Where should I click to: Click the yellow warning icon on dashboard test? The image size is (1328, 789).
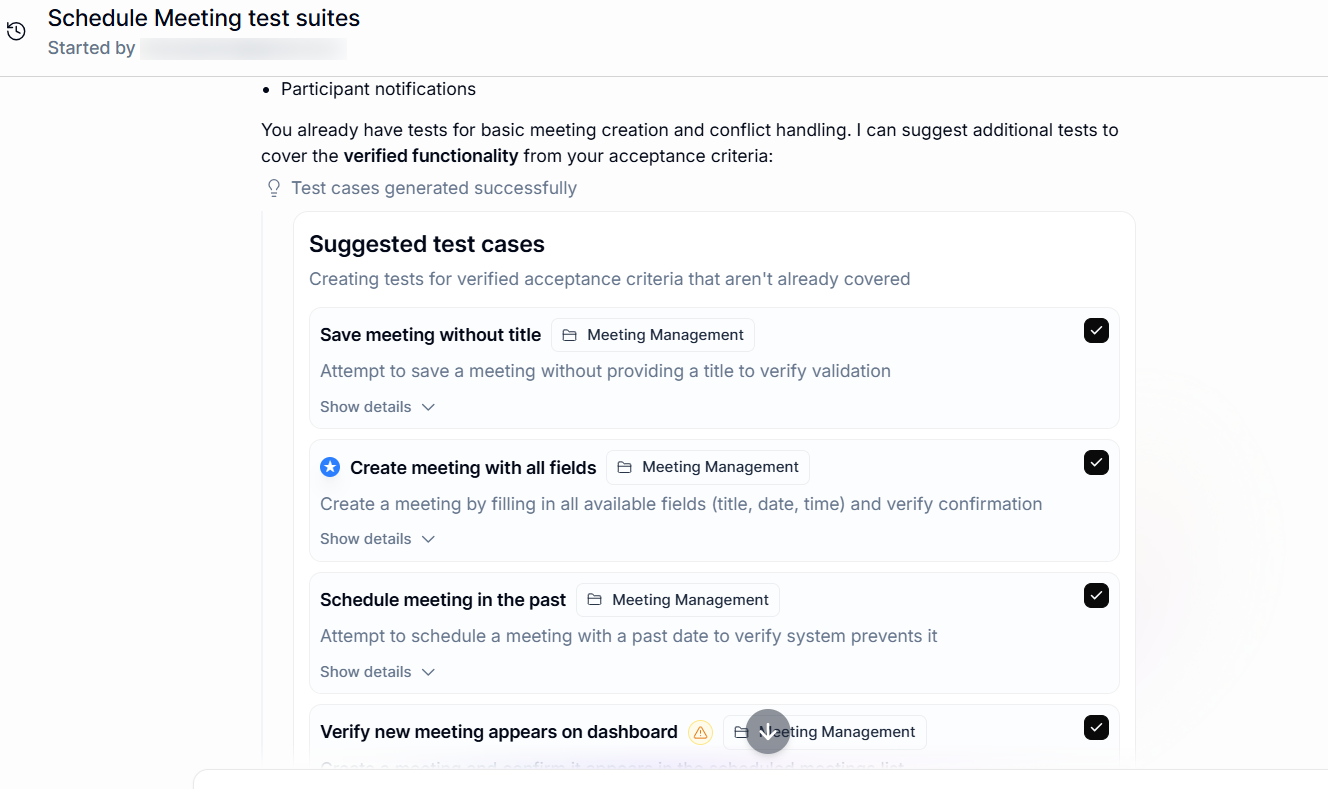pos(700,732)
